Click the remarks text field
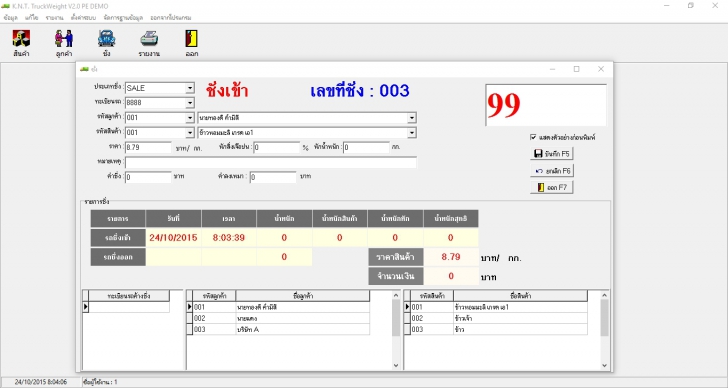This screenshot has width=728, height=388. (x=271, y=162)
